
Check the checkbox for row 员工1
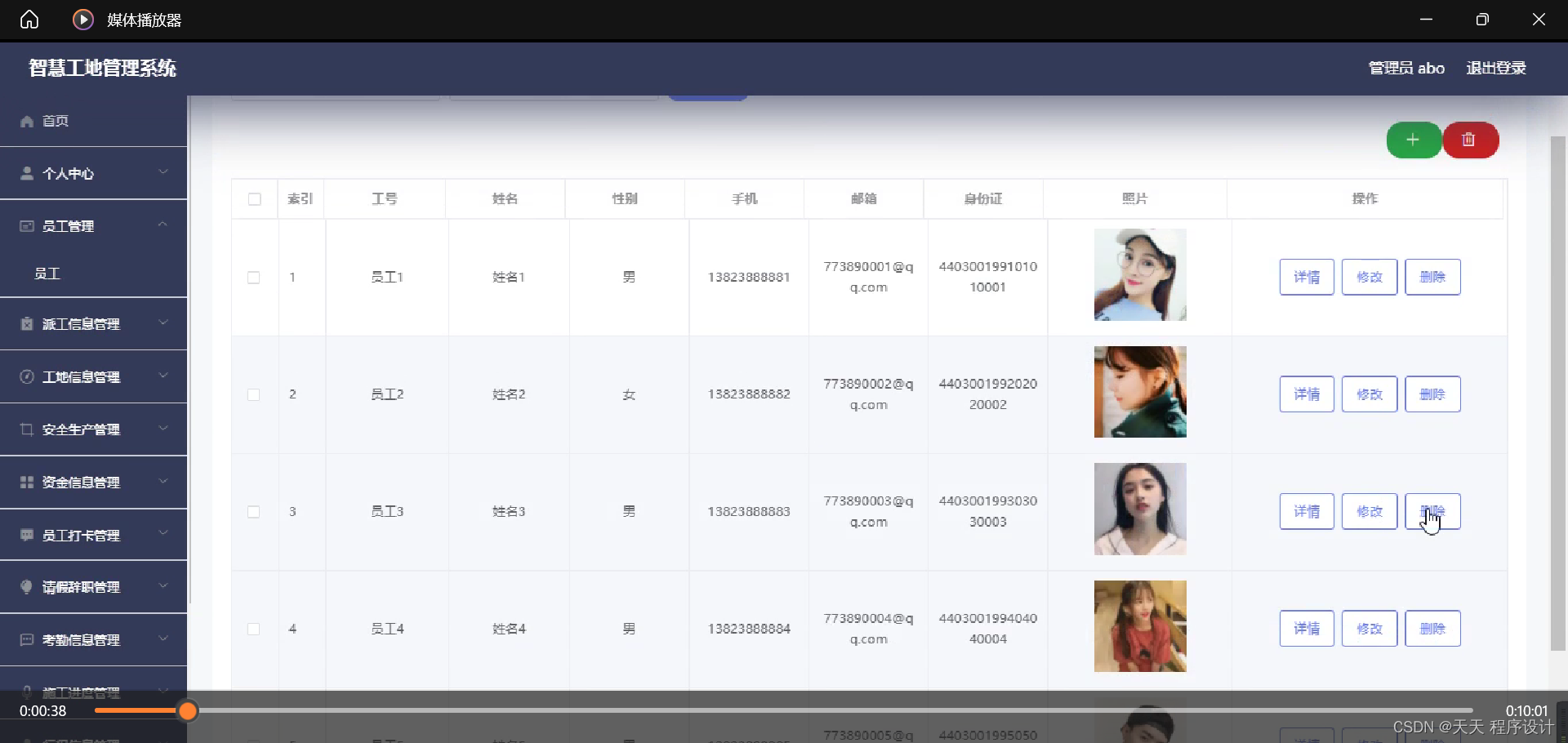click(254, 278)
